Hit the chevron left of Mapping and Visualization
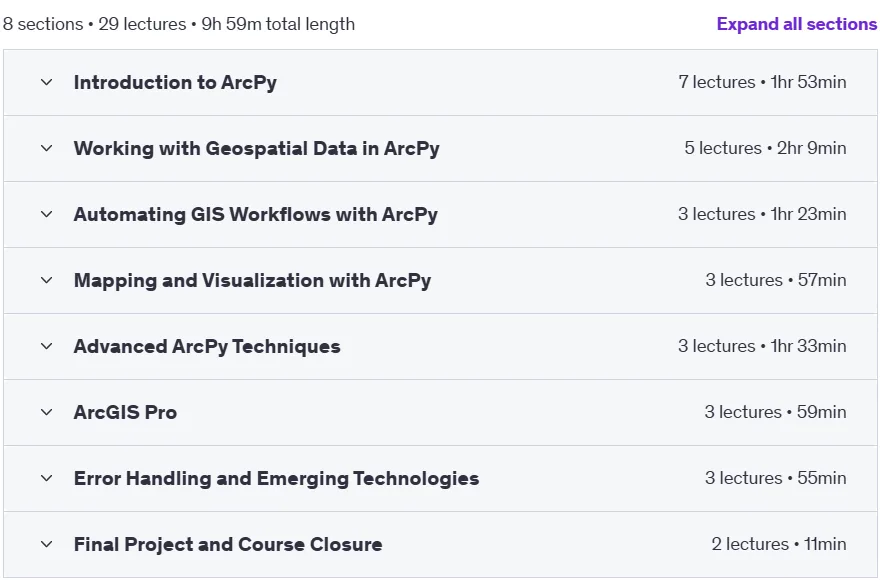 click(47, 280)
